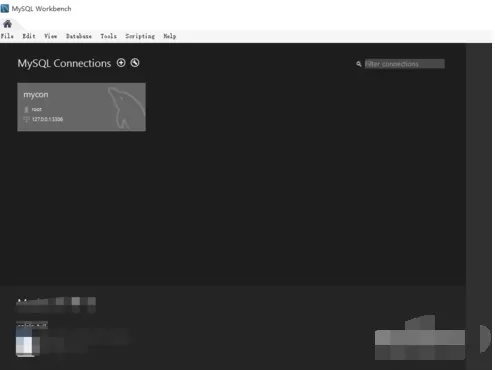Focus the Filter connections field

404,64
